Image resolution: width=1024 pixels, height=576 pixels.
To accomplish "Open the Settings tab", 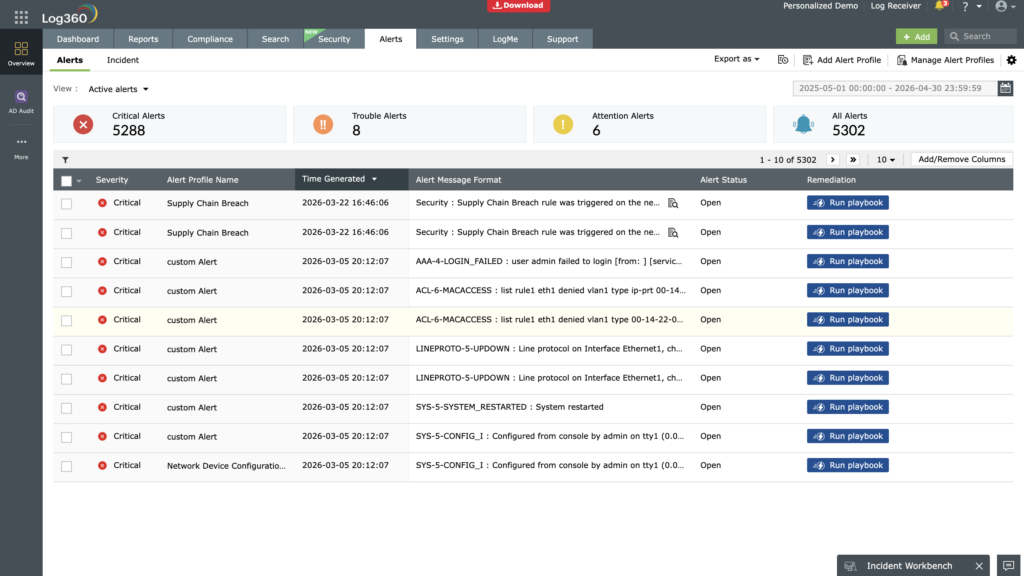I will 447,39.
